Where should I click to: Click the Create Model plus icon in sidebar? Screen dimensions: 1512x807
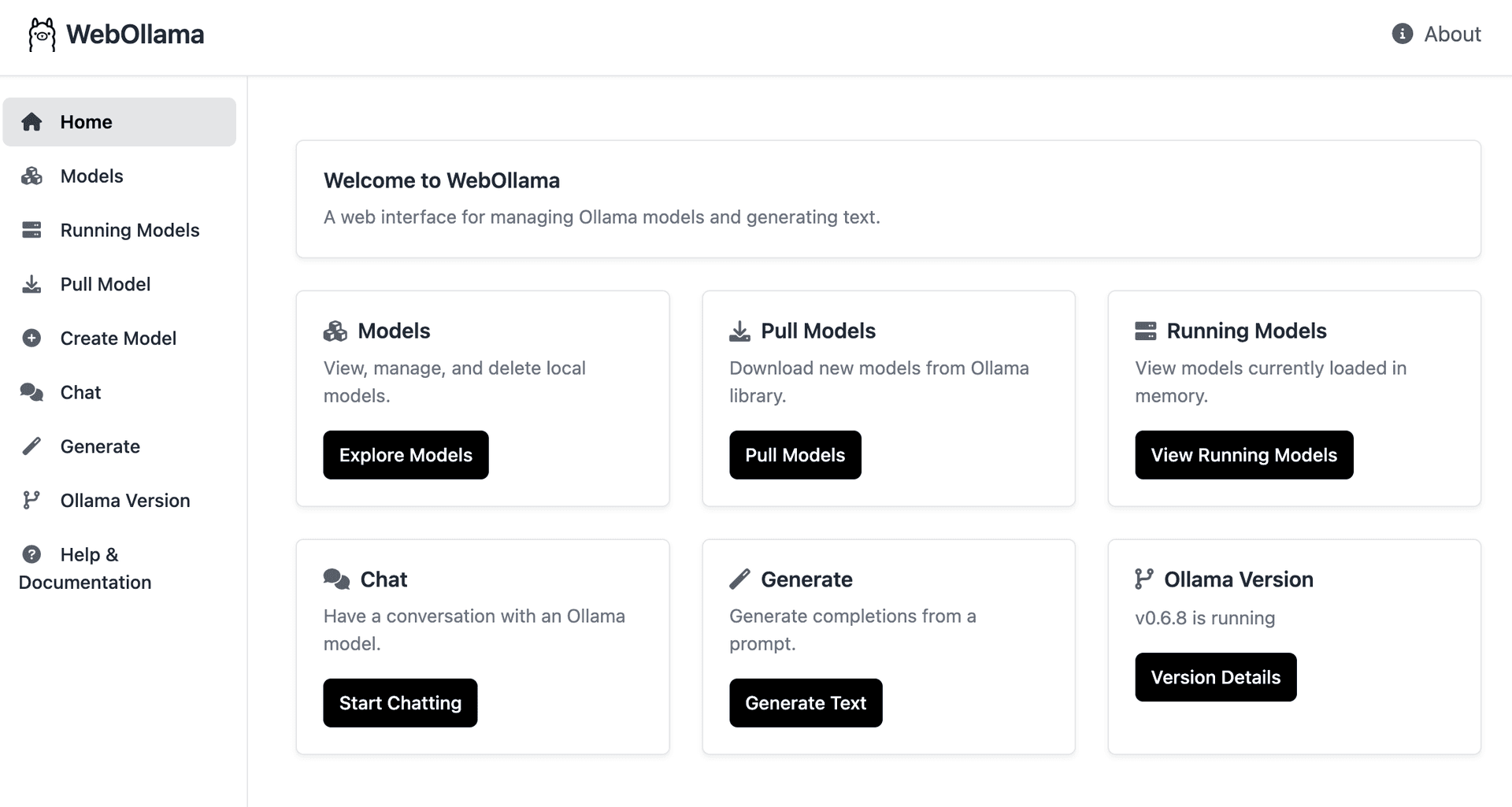(31, 339)
